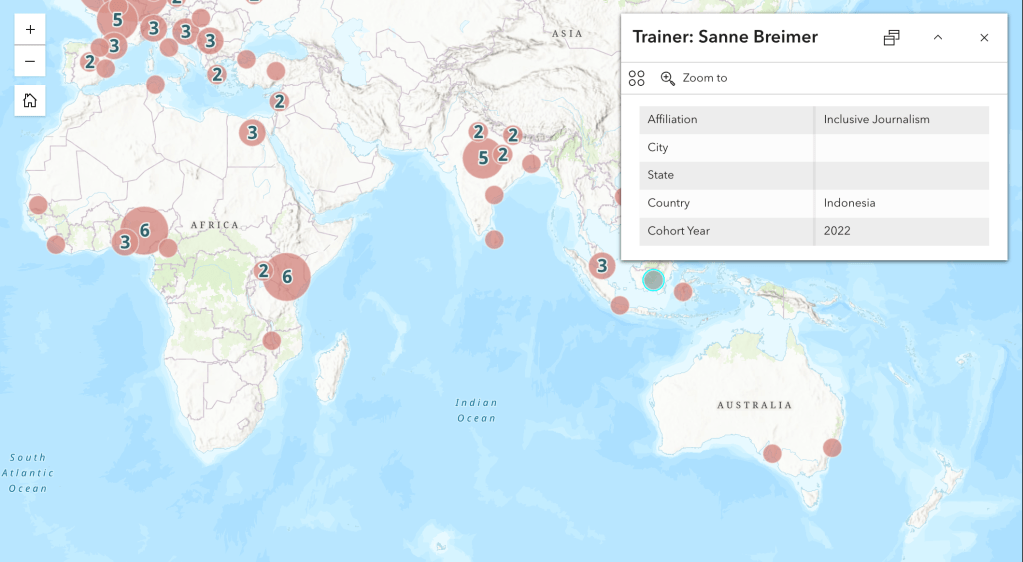Image resolution: width=1023 pixels, height=562 pixels.
Task: Open the cluster of 5 in India
Action: [483, 158]
